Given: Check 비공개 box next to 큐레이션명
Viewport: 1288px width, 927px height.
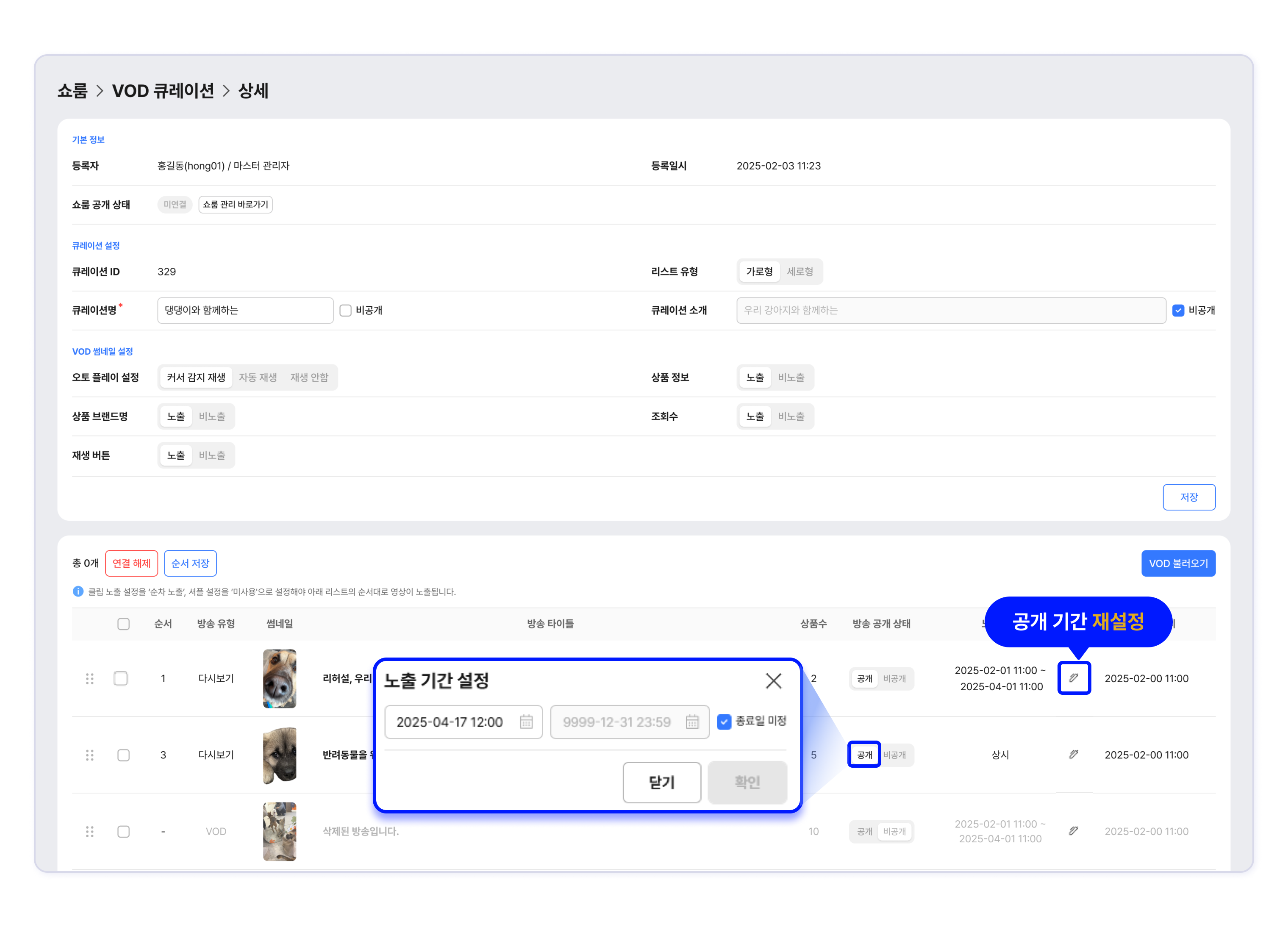Looking at the screenshot, I should 345,310.
